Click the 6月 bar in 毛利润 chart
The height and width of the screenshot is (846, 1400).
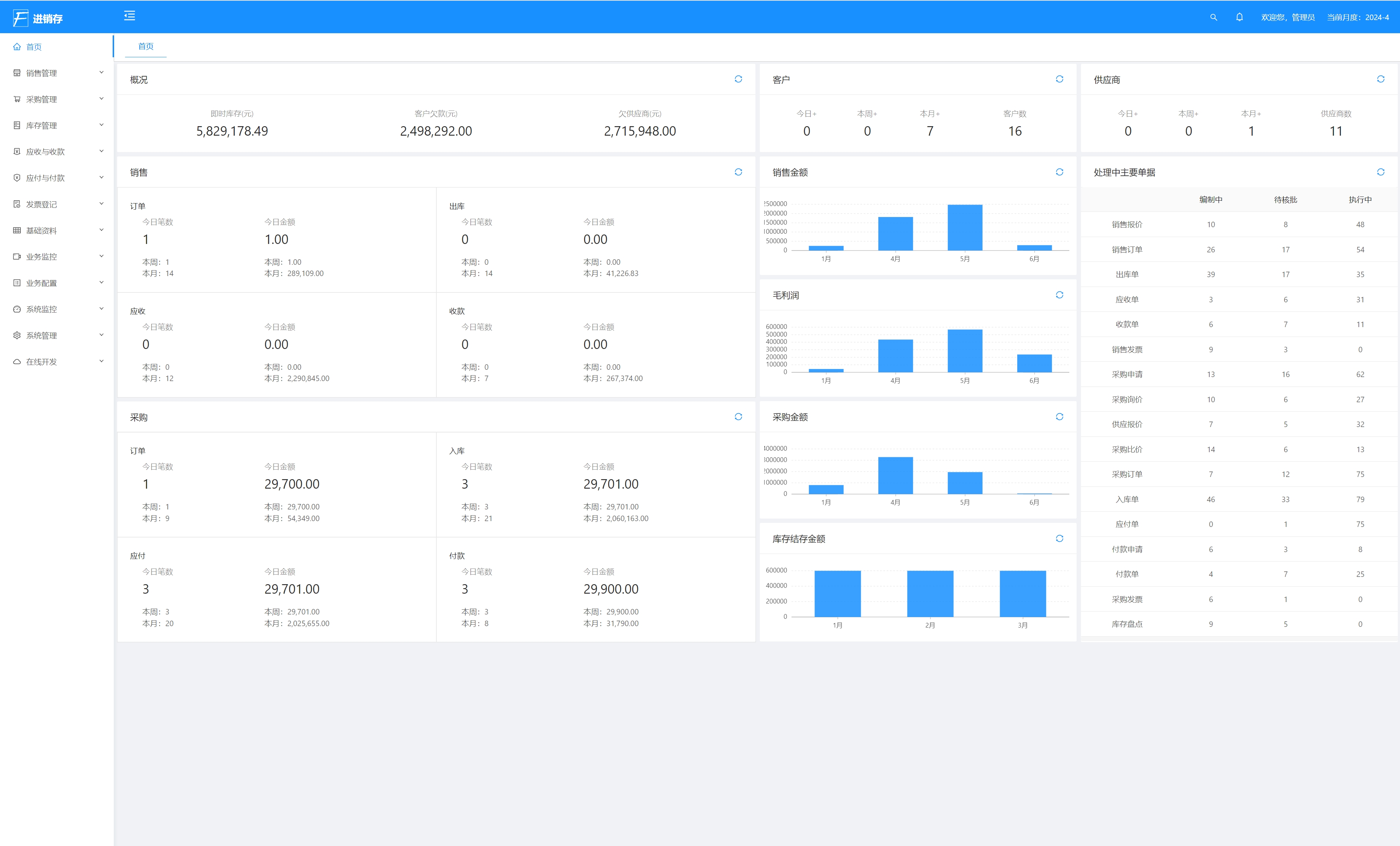click(1034, 364)
